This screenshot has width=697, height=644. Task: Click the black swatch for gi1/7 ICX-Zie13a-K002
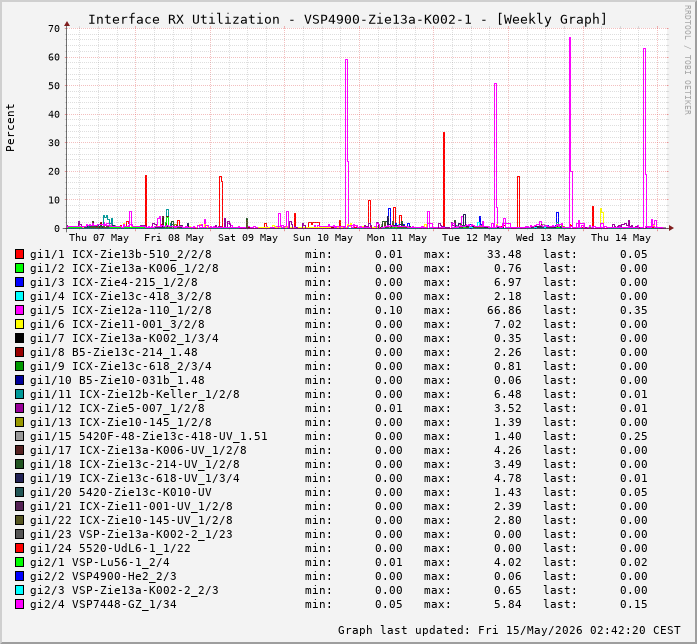click(19, 338)
